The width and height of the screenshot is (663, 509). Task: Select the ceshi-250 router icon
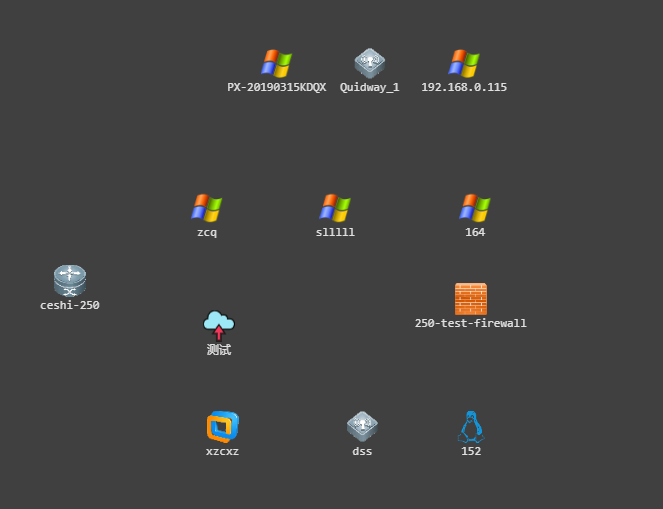[x=70, y=281]
